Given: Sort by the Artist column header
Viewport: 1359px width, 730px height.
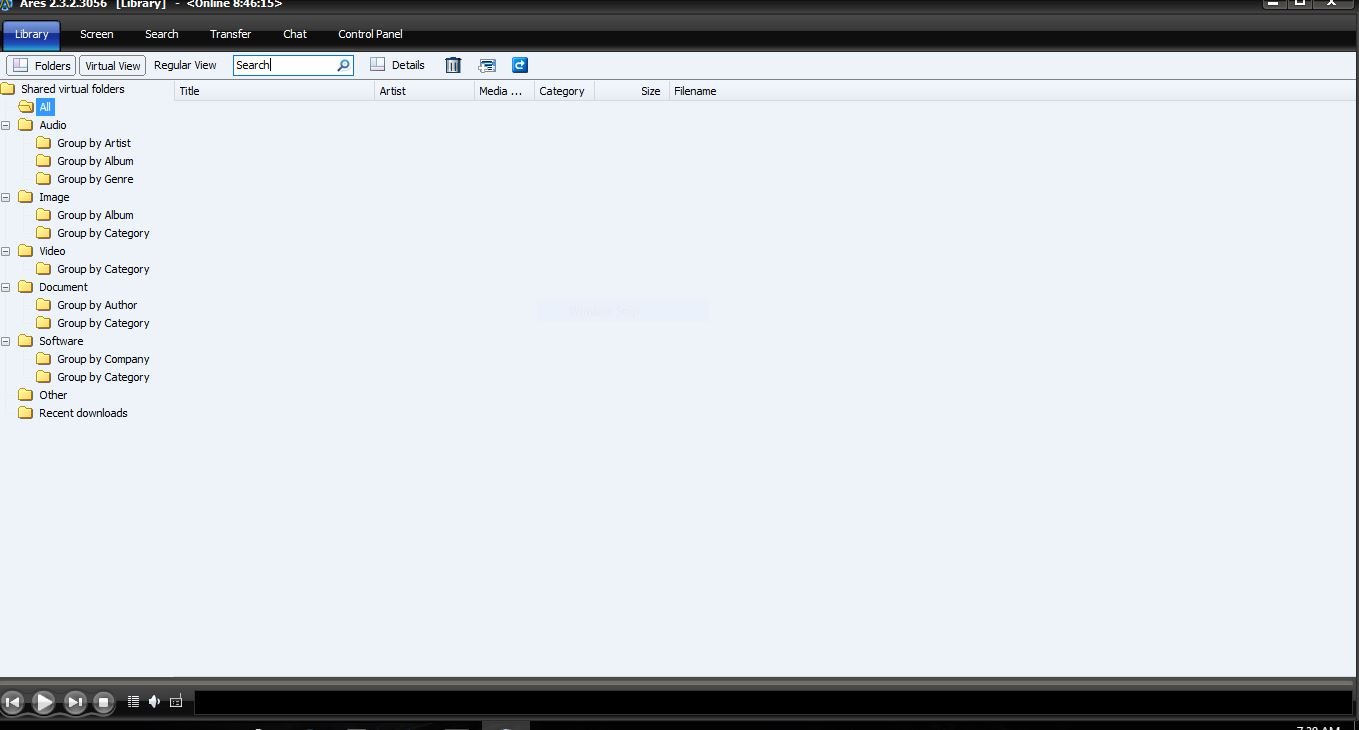Looking at the screenshot, I should 425,91.
